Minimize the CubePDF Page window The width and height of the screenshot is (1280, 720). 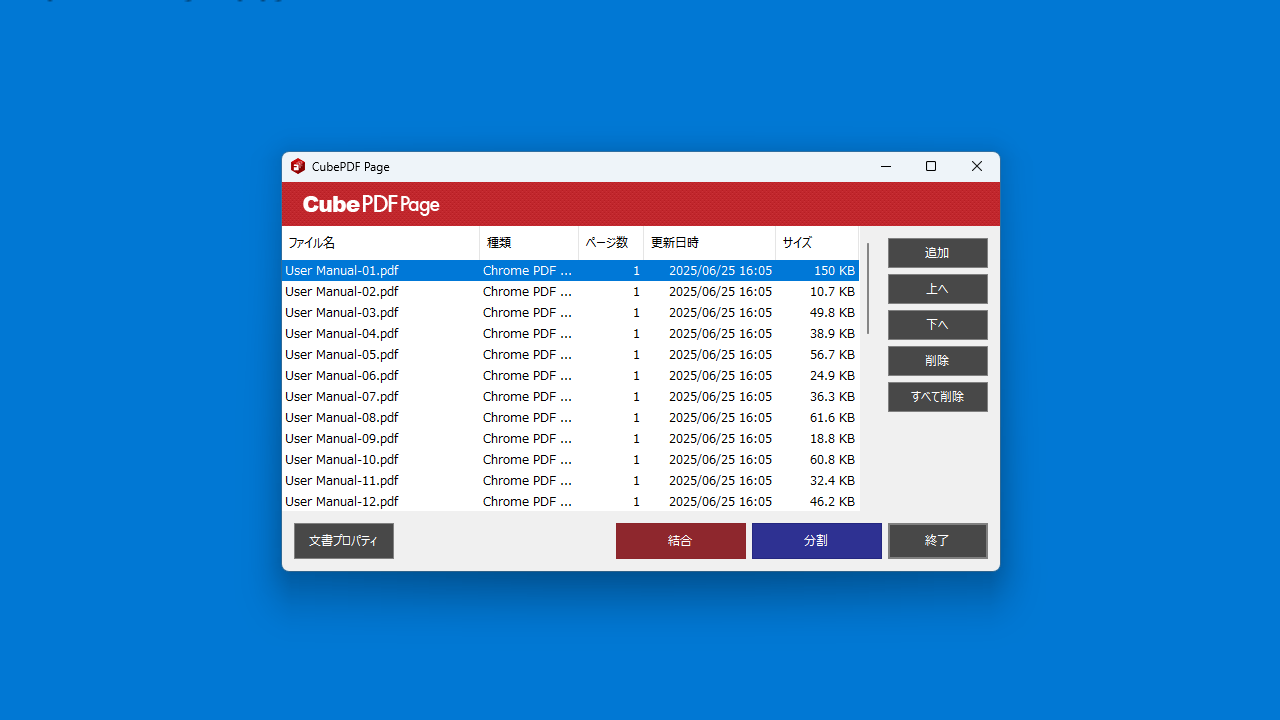click(x=886, y=167)
